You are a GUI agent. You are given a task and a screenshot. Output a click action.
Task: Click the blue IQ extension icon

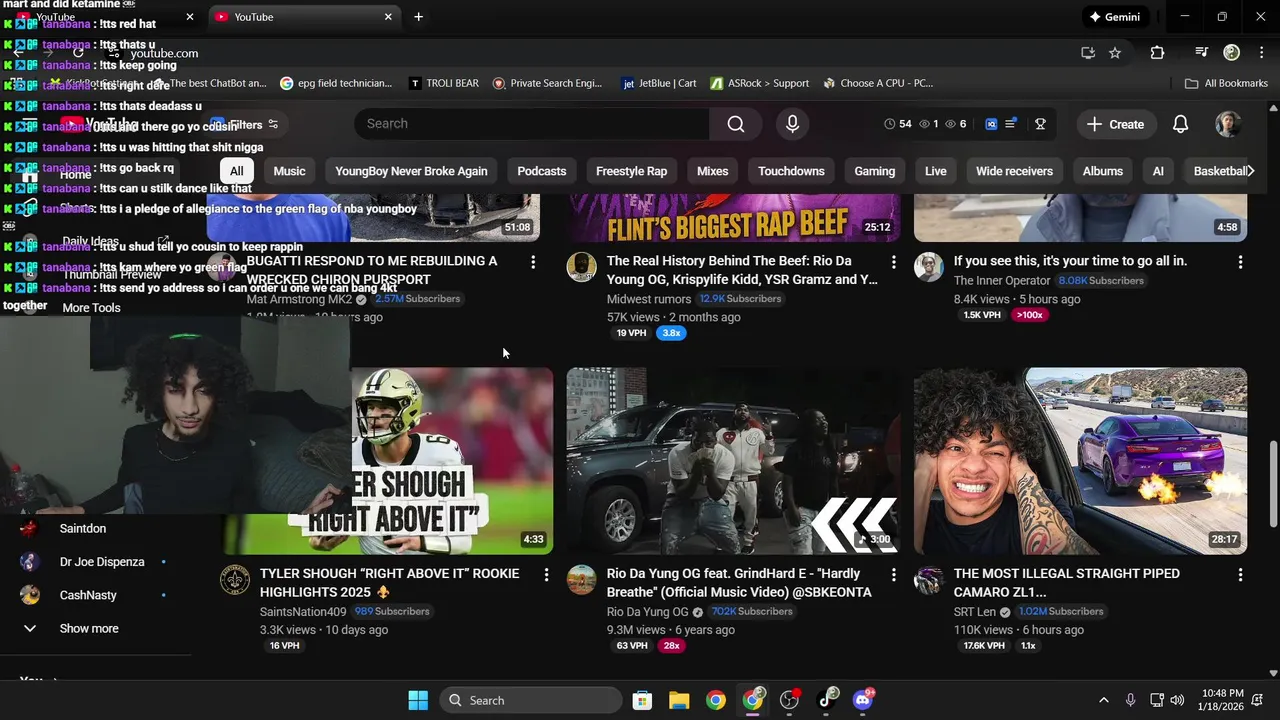click(x=991, y=124)
